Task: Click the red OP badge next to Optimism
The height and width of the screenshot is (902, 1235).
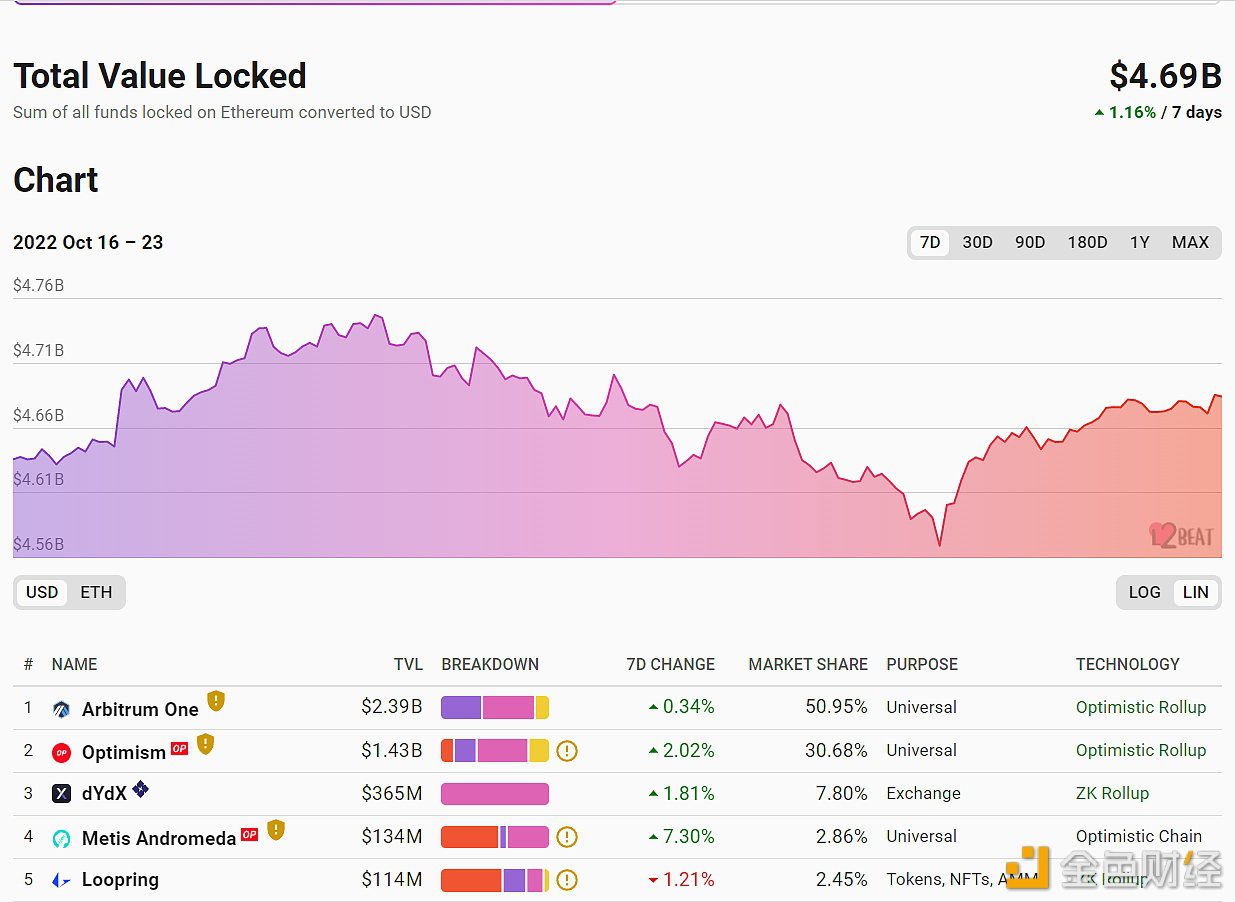Action: tap(180, 748)
